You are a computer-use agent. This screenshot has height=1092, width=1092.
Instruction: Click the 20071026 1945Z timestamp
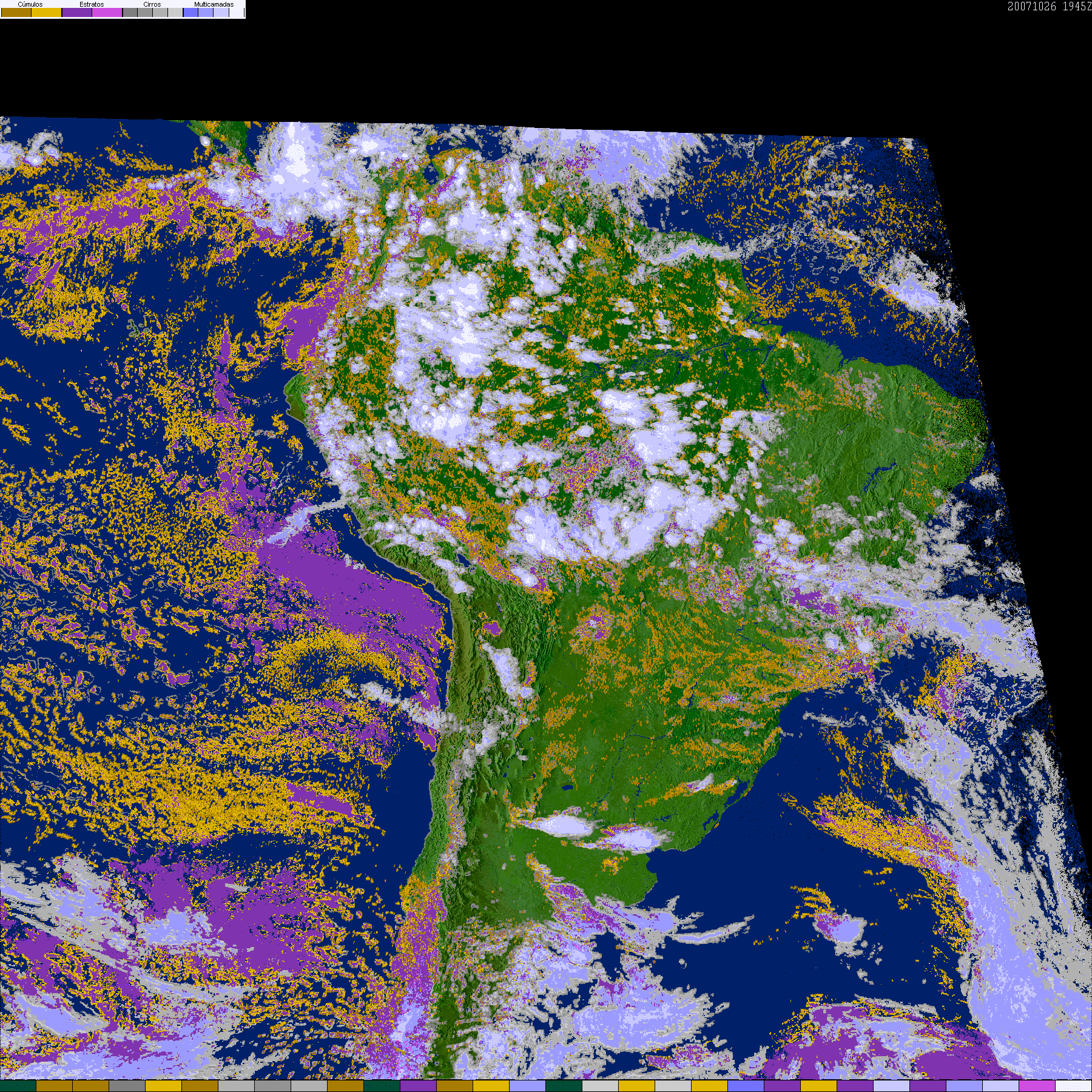(x=1049, y=7)
